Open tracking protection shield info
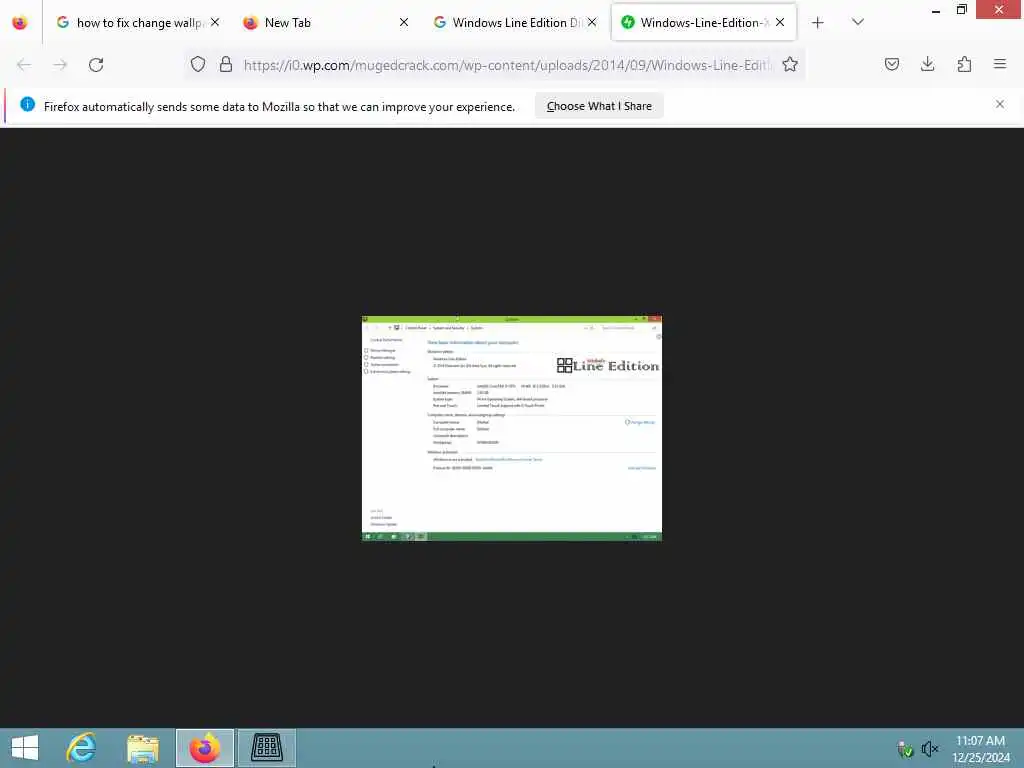 (x=198, y=65)
